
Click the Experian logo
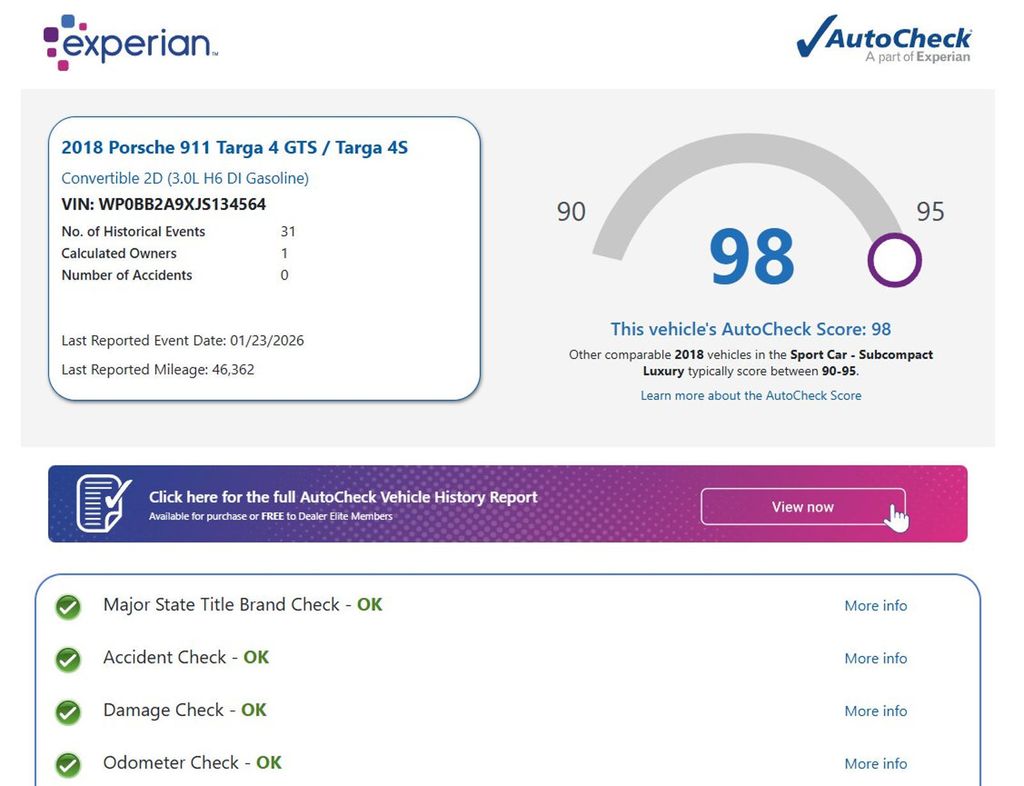(131, 42)
